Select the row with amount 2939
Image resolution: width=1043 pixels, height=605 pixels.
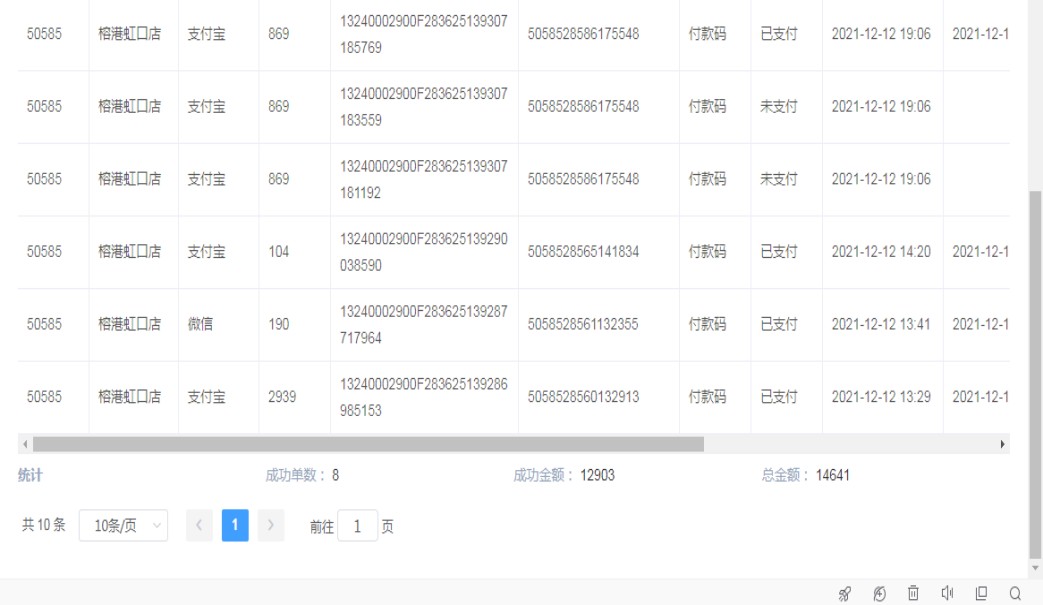coord(282,397)
